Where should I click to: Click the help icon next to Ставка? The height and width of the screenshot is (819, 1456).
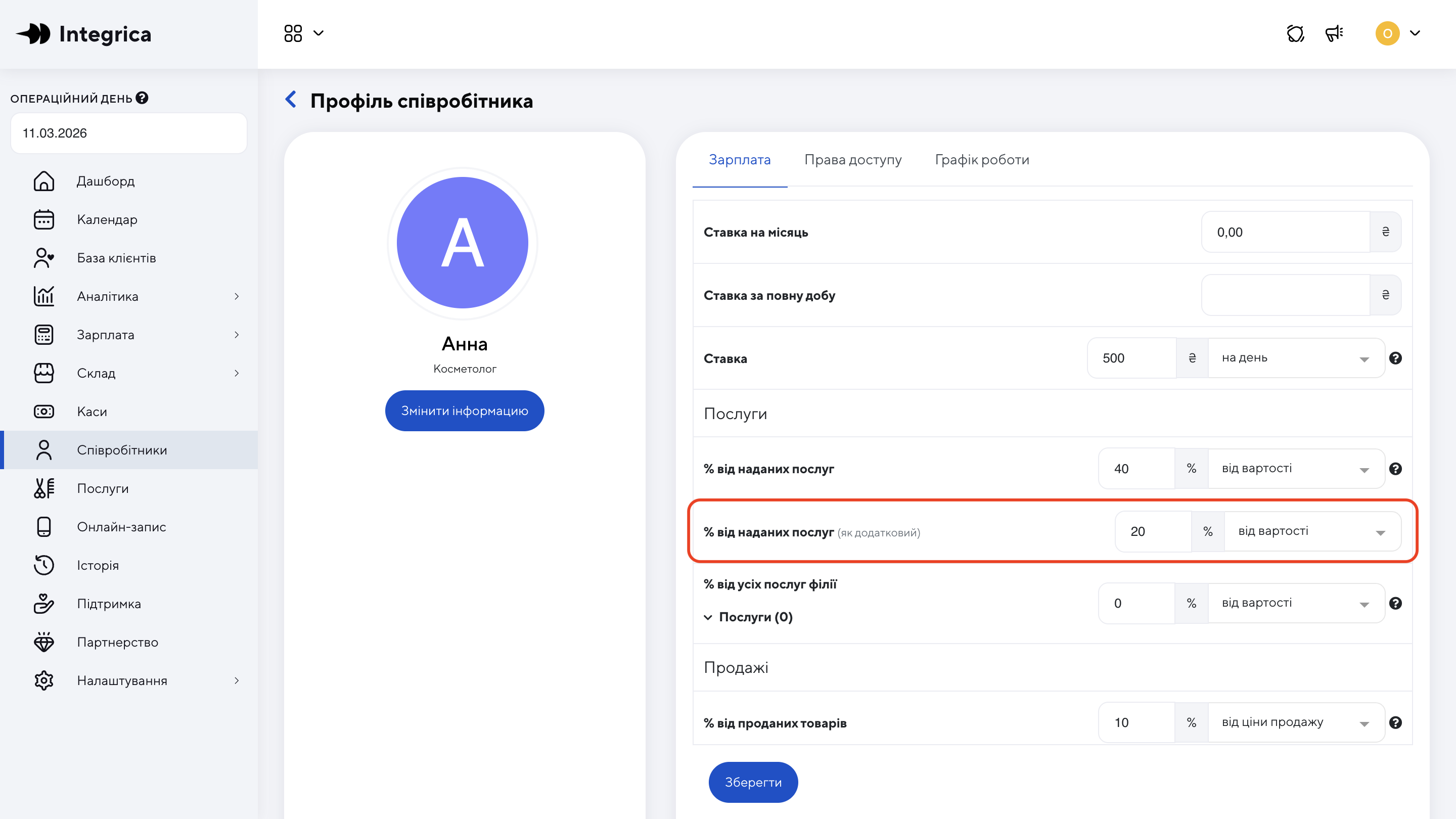(x=1395, y=358)
